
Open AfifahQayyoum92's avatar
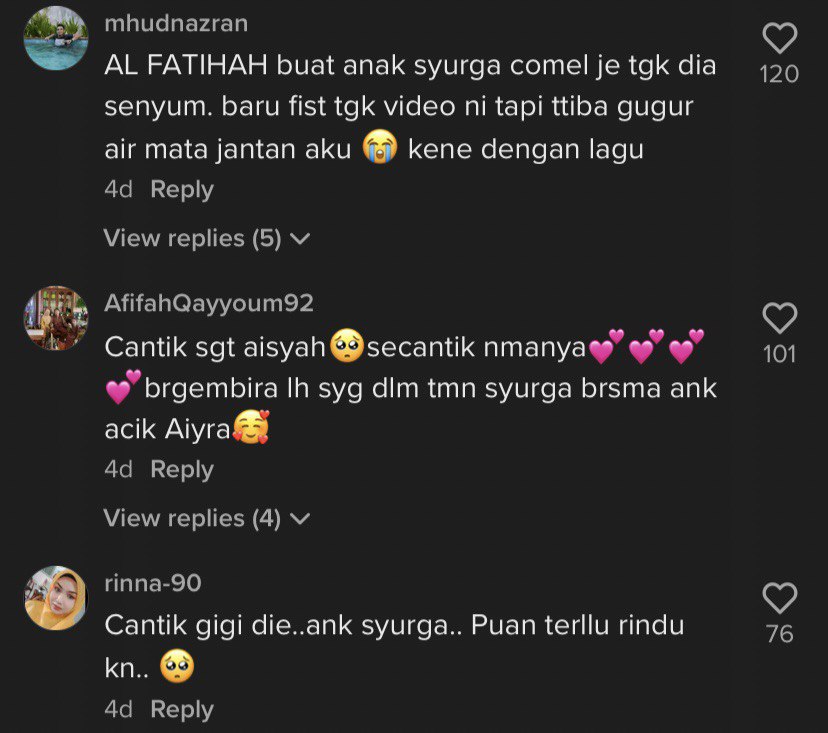[x=56, y=318]
